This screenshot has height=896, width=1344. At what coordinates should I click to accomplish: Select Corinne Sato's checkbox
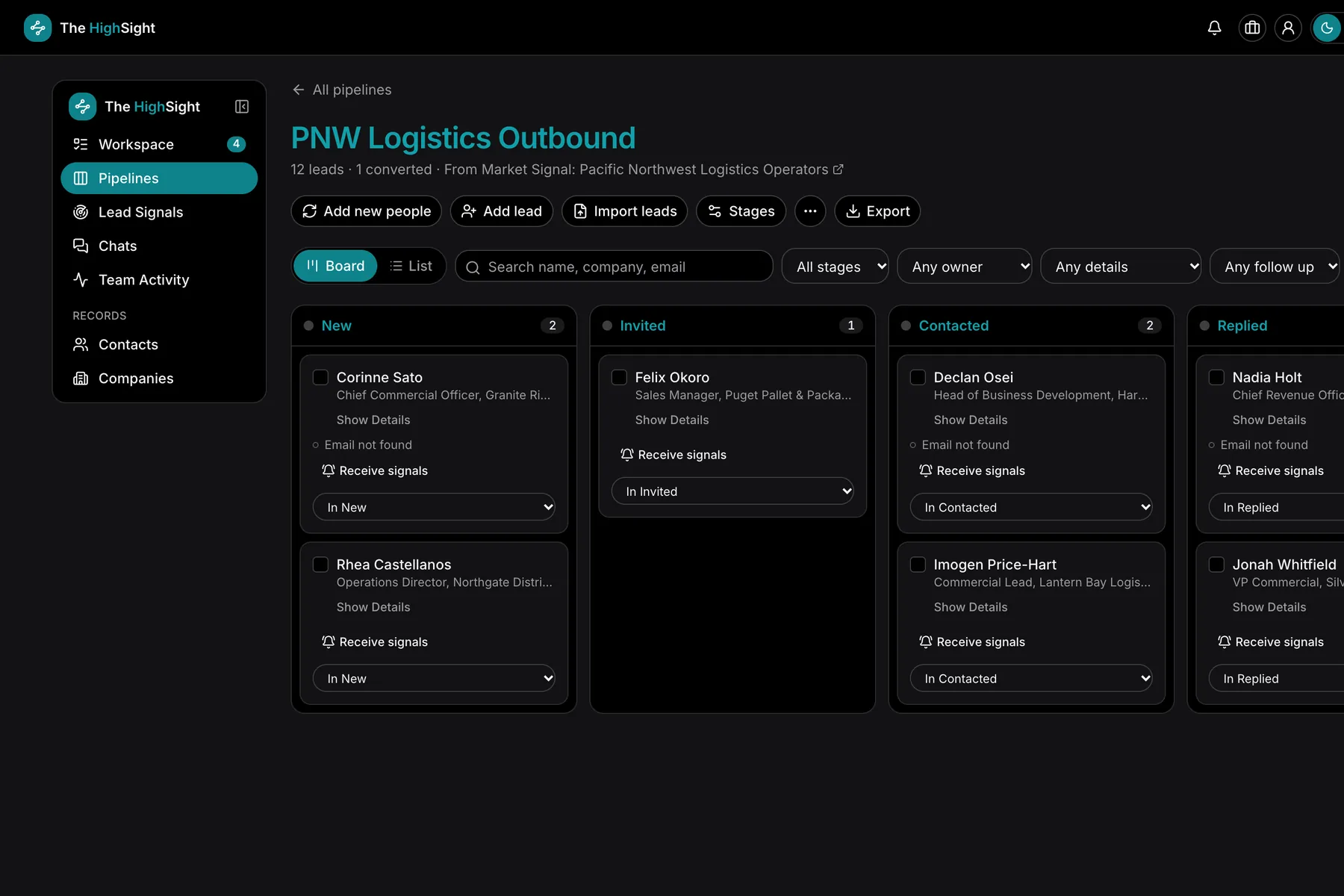320,377
